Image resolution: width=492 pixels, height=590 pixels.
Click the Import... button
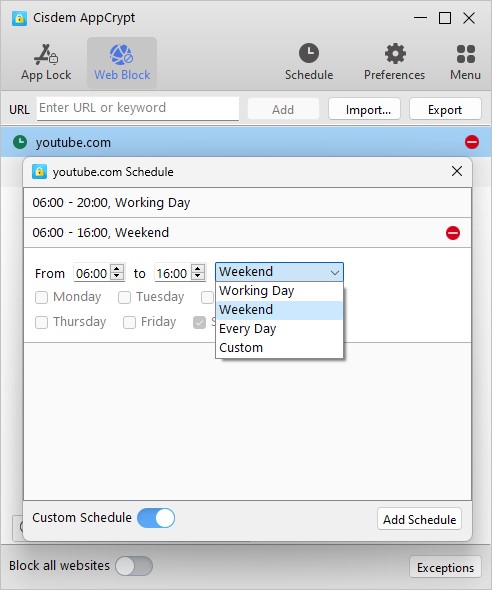coord(364,109)
